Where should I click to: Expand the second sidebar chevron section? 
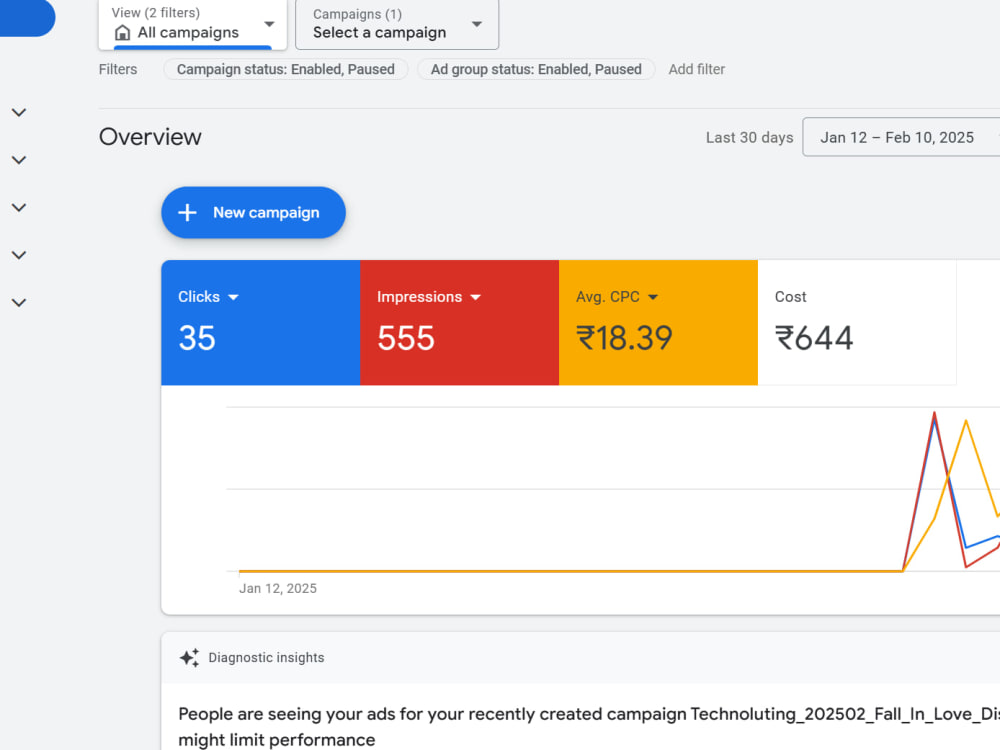(19, 160)
